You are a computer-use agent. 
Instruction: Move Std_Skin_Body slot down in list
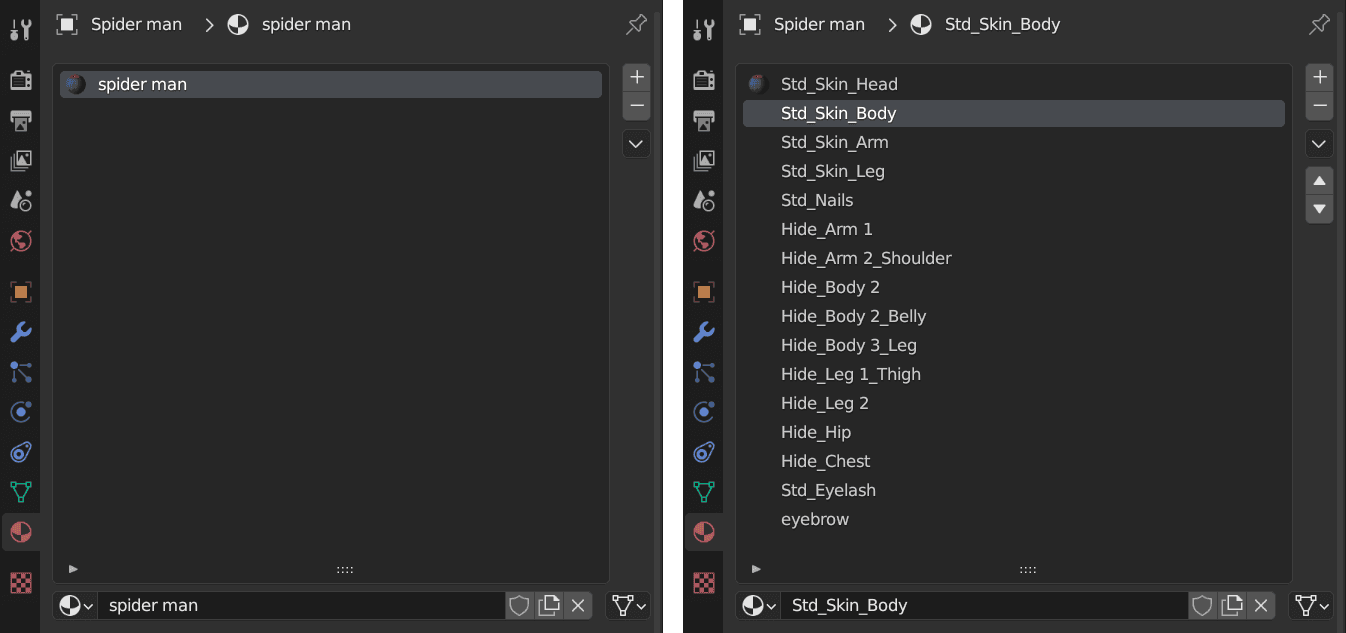pyautogui.click(x=1319, y=209)
